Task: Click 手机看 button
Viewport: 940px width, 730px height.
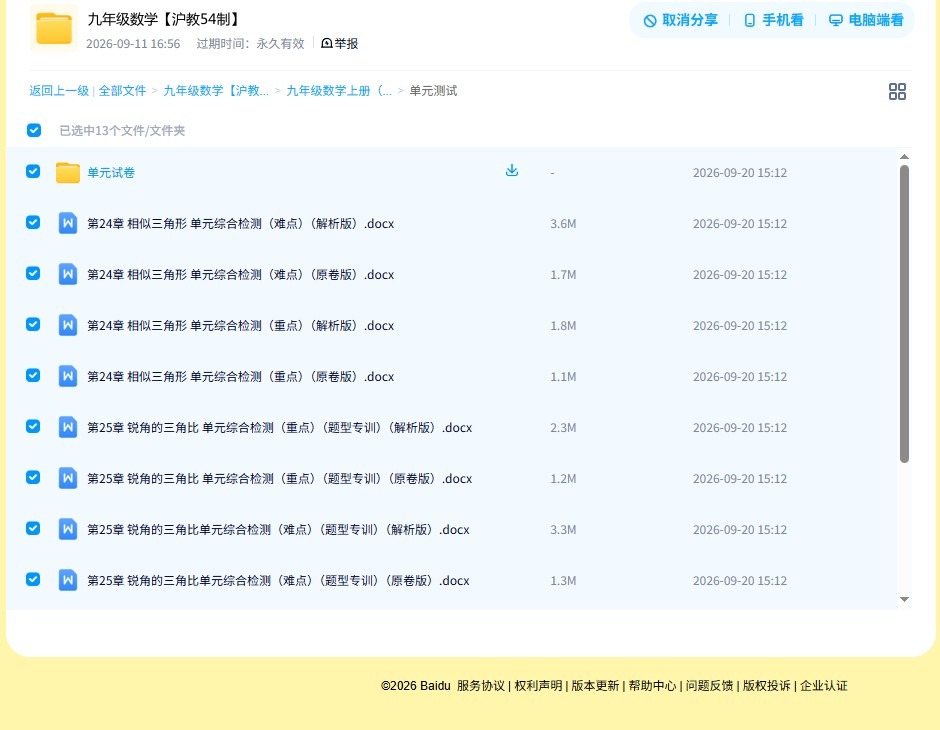Action: (773, 20)
